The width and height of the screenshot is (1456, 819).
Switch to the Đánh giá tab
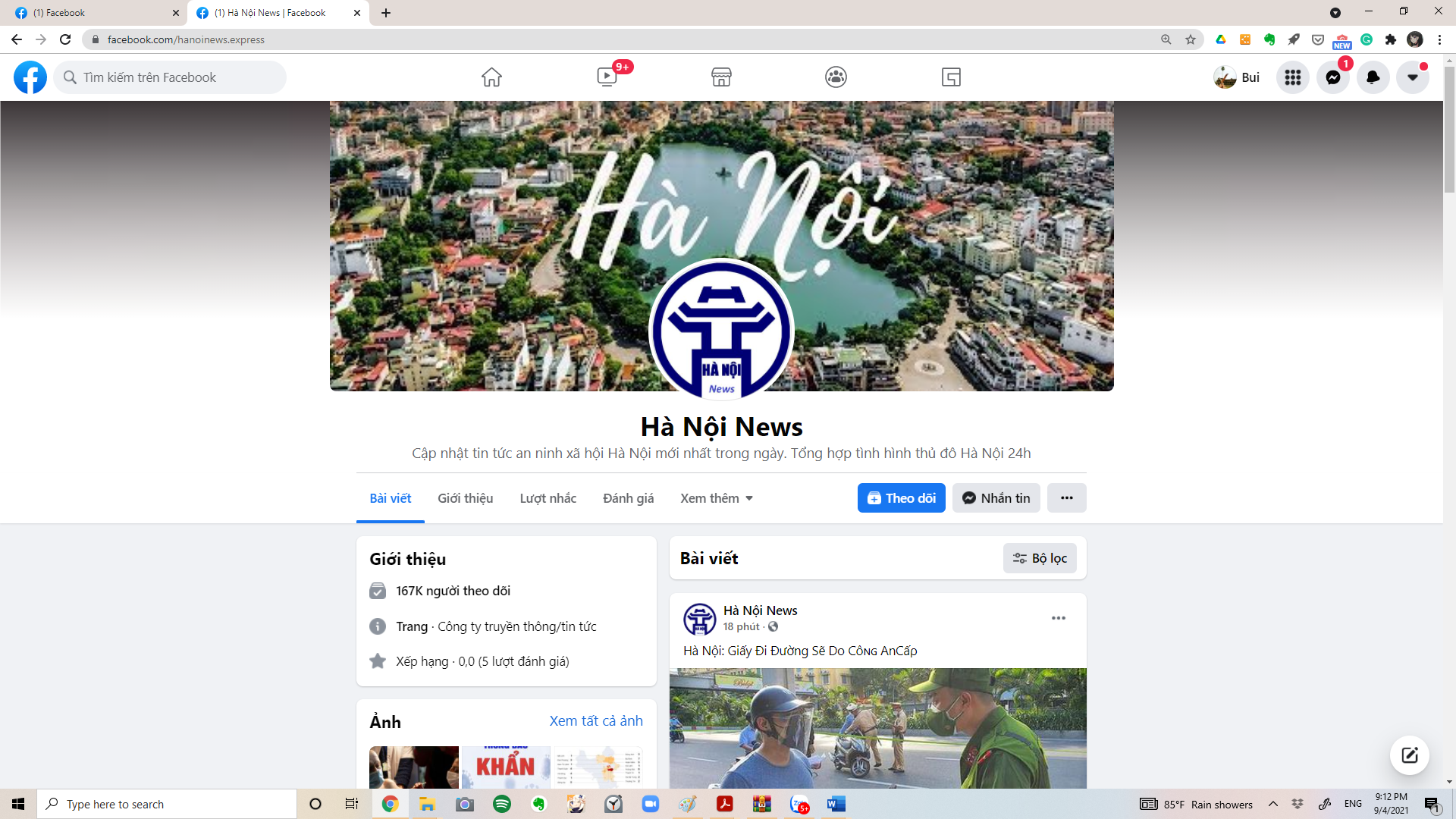pos(628,498)
